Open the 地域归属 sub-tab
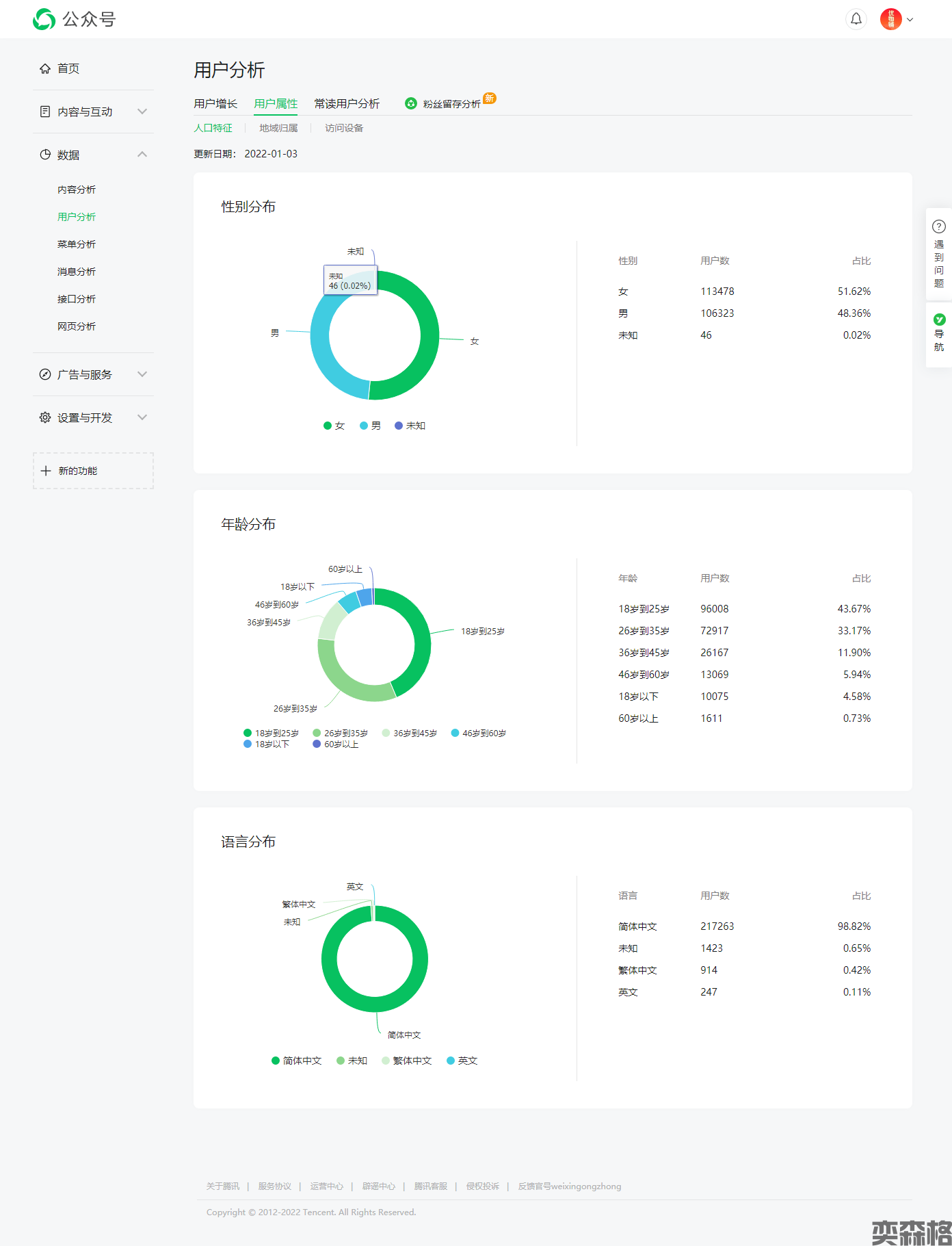This screenshot has width=952, height=1246. point(278,128)
